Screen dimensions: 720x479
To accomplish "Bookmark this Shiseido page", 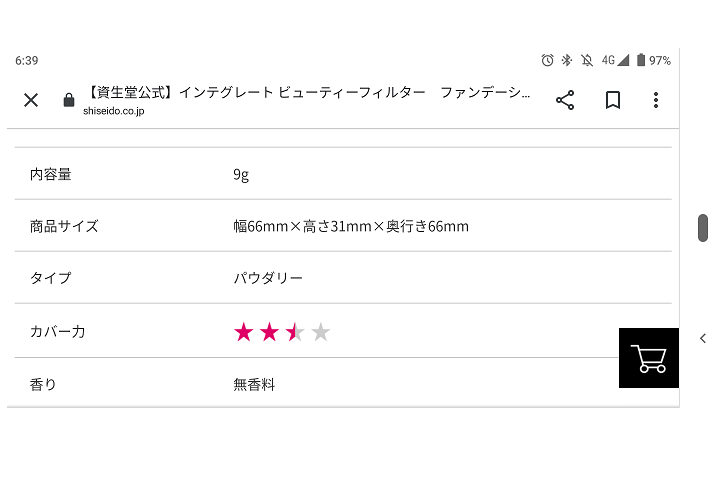I will [613, 100].
